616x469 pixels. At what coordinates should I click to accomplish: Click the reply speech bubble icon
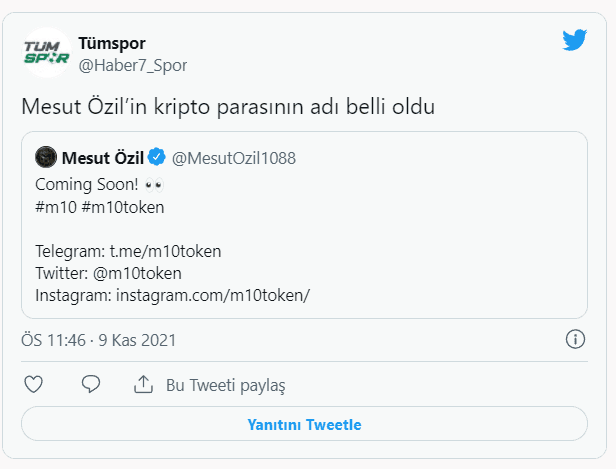(91, 384)
